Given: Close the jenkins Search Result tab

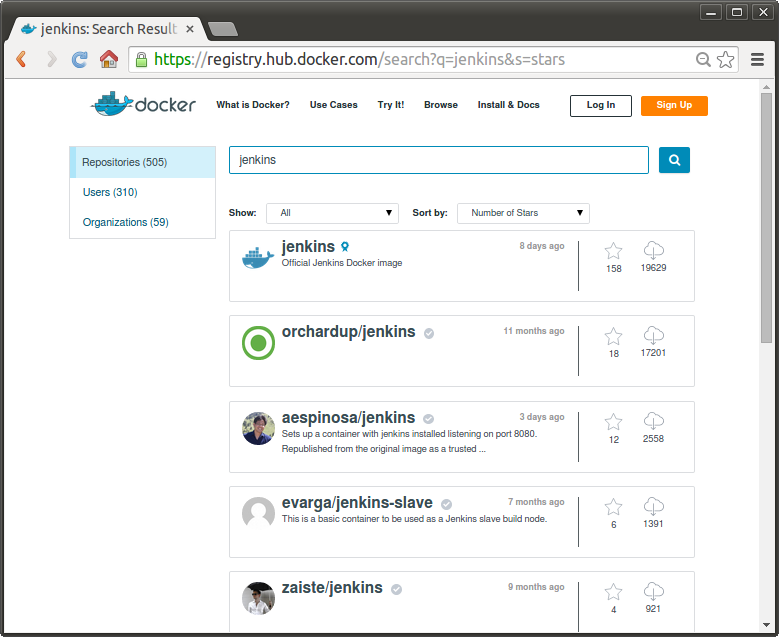Looking at the screenshot, I should tap(190, 29).
